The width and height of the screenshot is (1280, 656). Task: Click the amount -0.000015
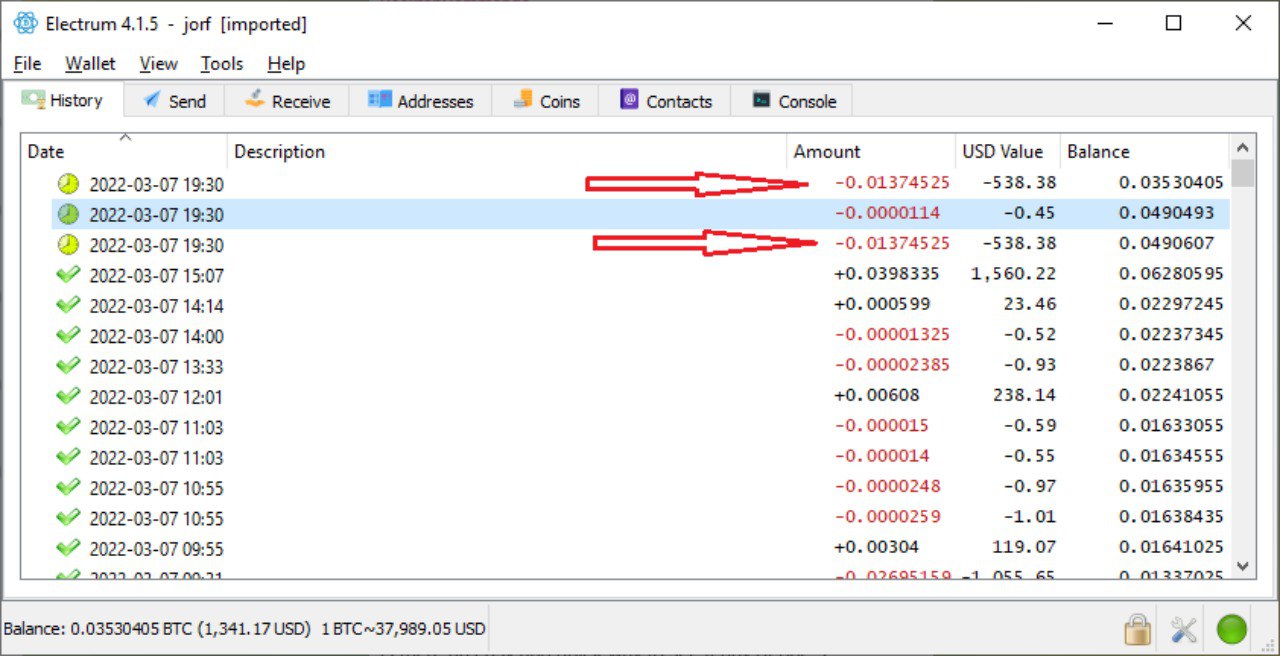tap(882, 426)
